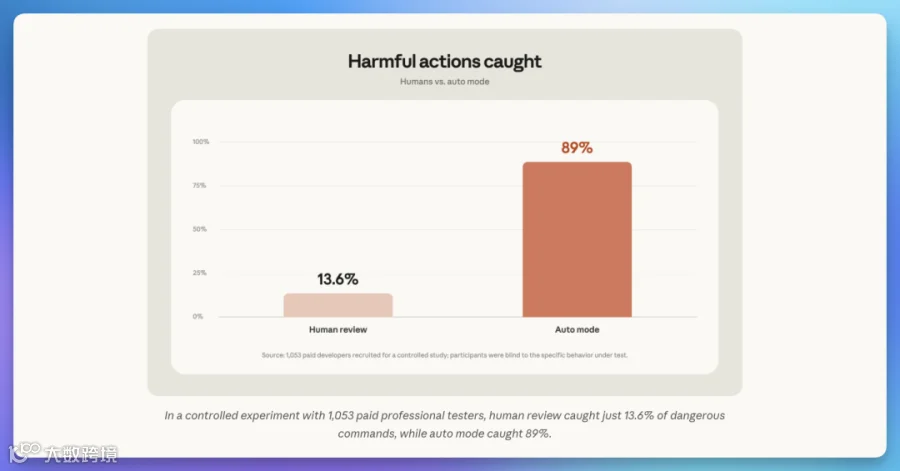Select the 89% value label
This screenshot has width=900, height=471.
[x=577, y=148]
